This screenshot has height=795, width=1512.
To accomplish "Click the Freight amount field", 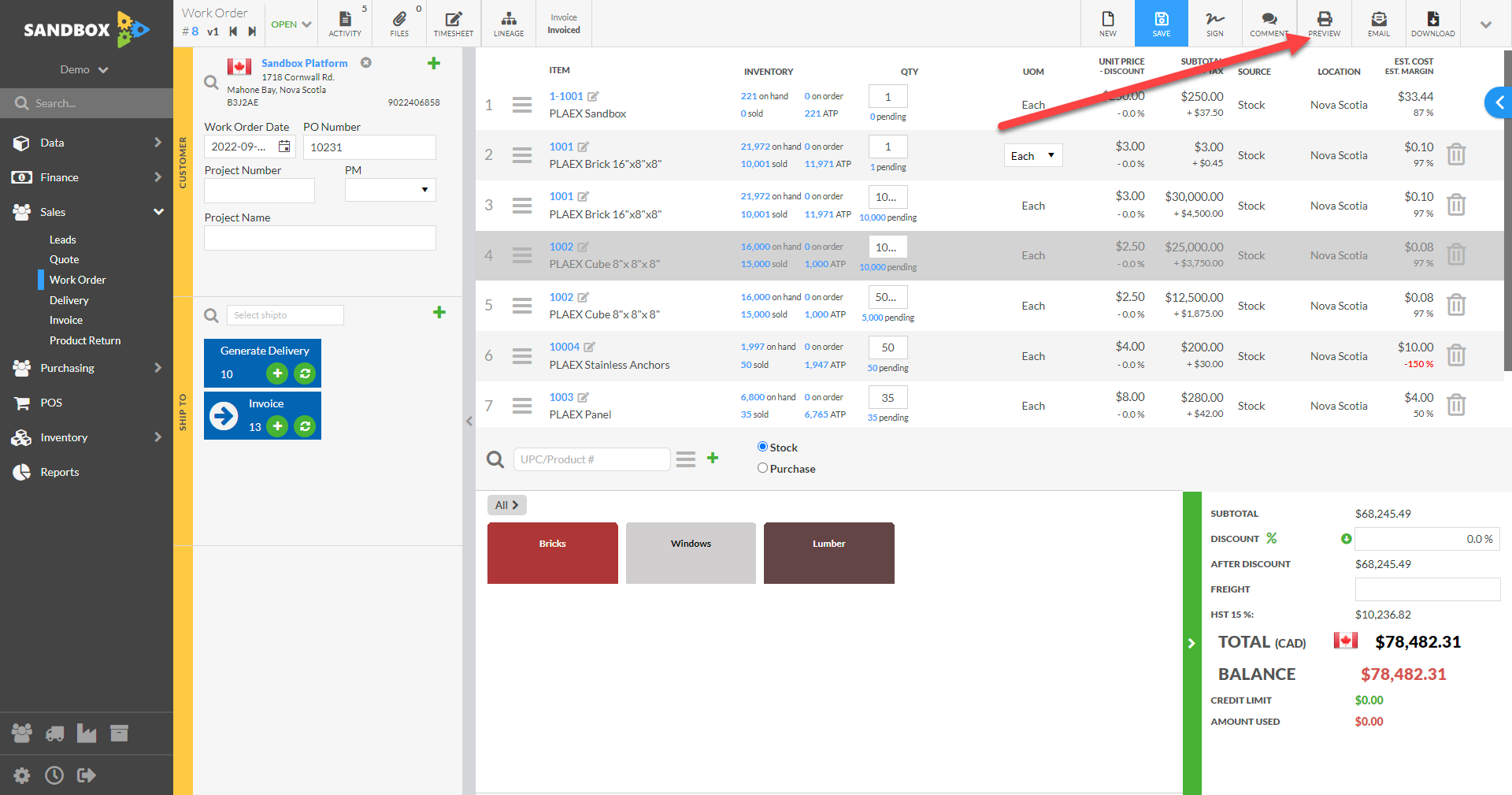I will point(1427,589).
